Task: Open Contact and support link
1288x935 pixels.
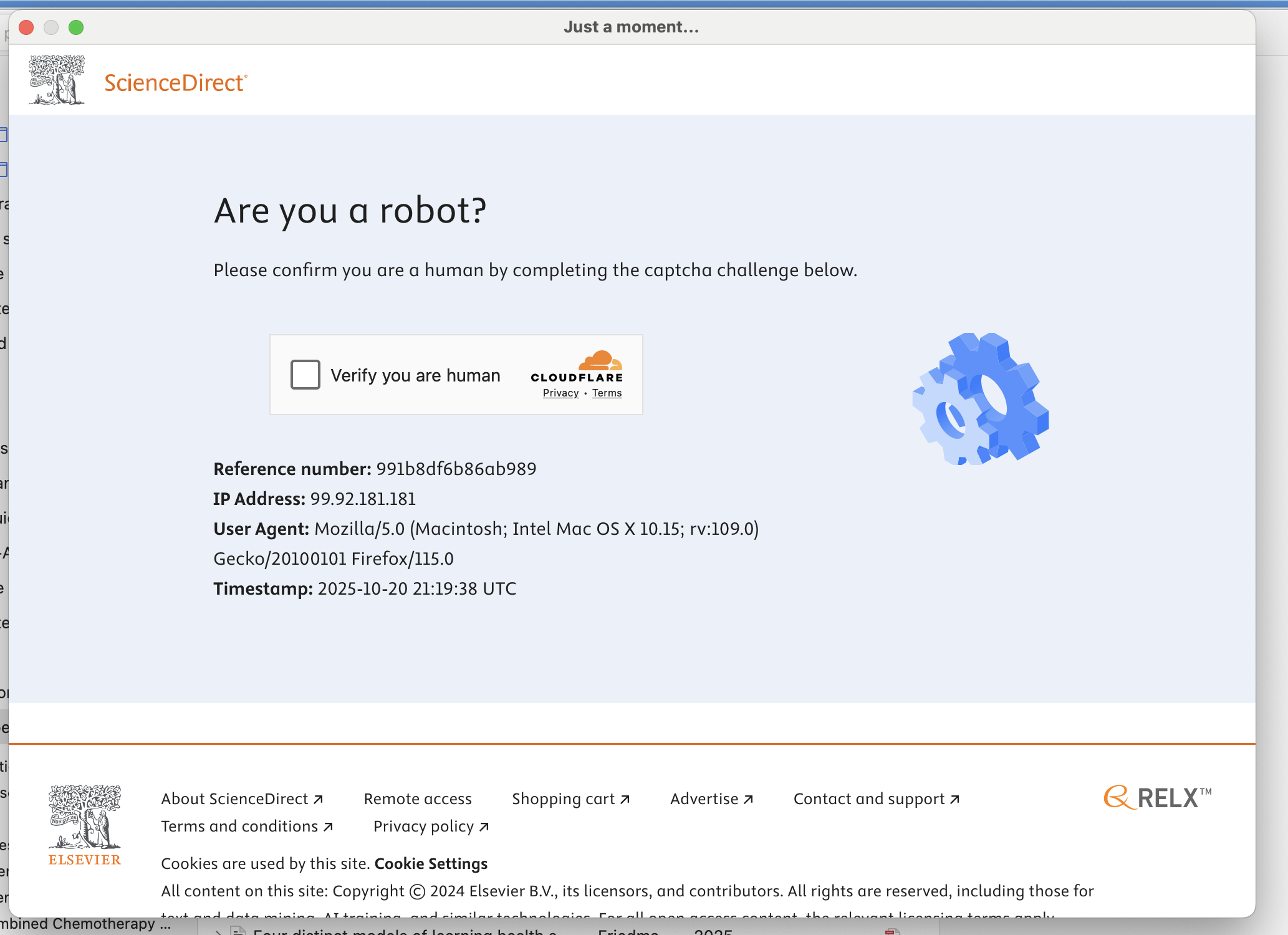Action: coord(876,799)
